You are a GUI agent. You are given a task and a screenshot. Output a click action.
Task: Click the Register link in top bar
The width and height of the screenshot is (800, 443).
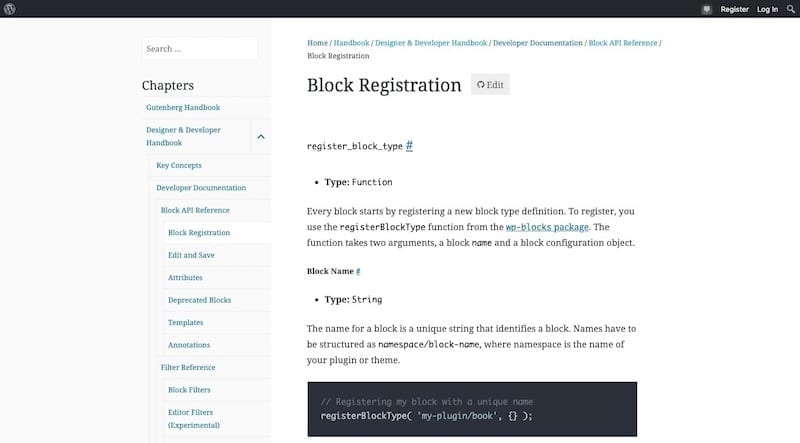coord(734,9)
